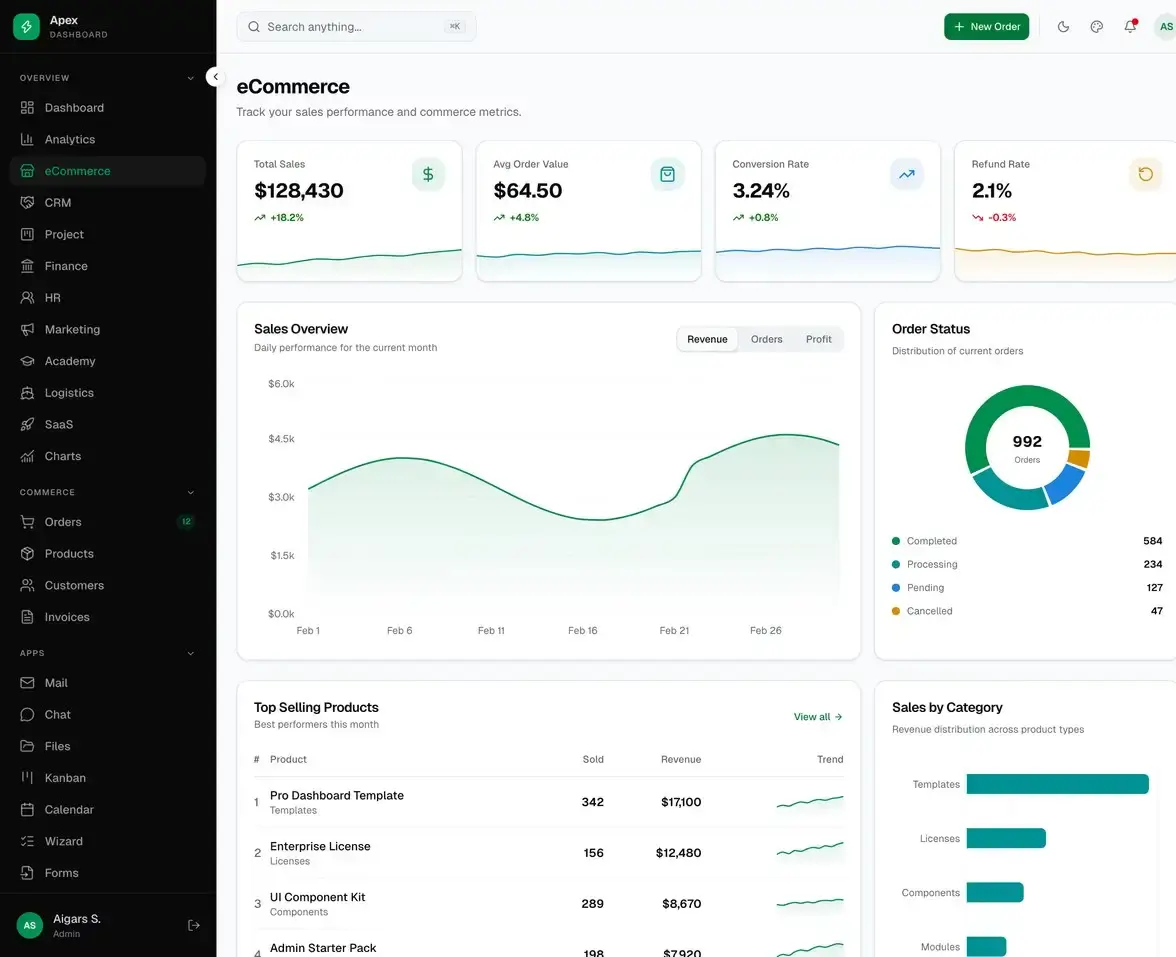Toggle the Completed legend entry
The image size is (1176, 957).
924,541
